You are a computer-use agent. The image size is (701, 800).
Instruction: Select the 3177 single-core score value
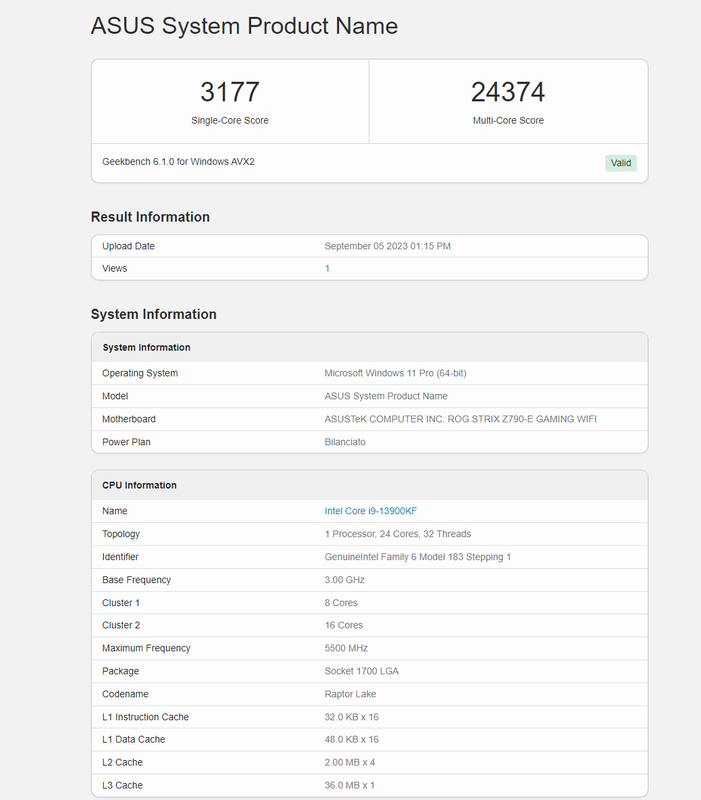pos(230,92)
